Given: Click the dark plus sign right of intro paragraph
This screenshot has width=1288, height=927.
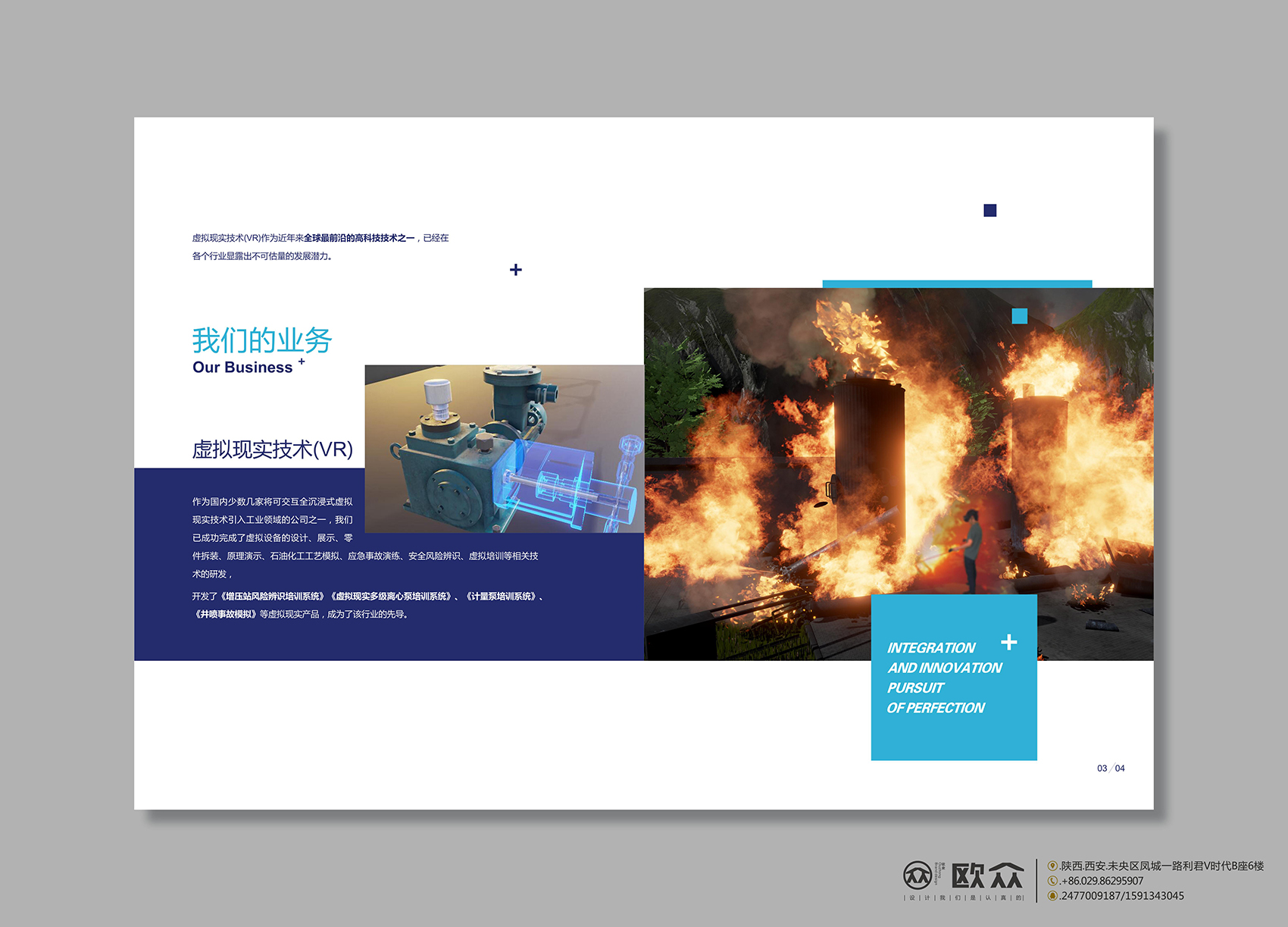Looking at the screenshot, I should (x=516, y=270).
